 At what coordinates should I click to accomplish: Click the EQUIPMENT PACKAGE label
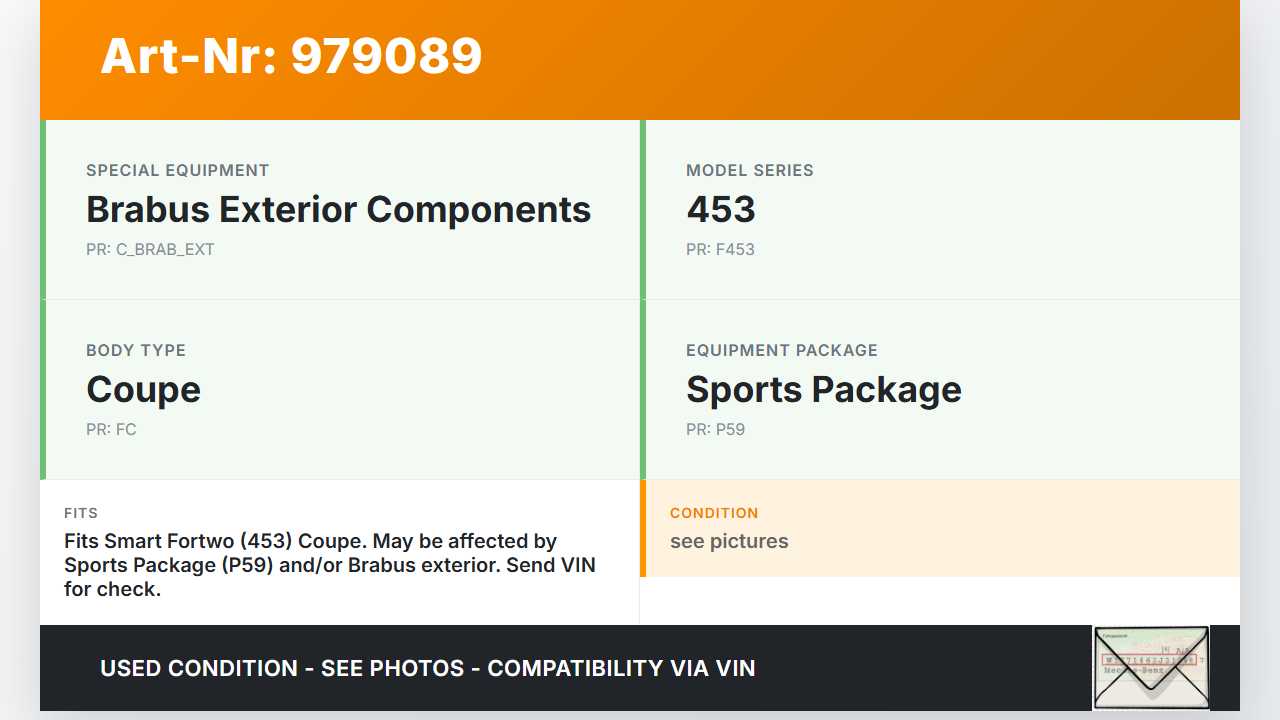coord(781,350)
